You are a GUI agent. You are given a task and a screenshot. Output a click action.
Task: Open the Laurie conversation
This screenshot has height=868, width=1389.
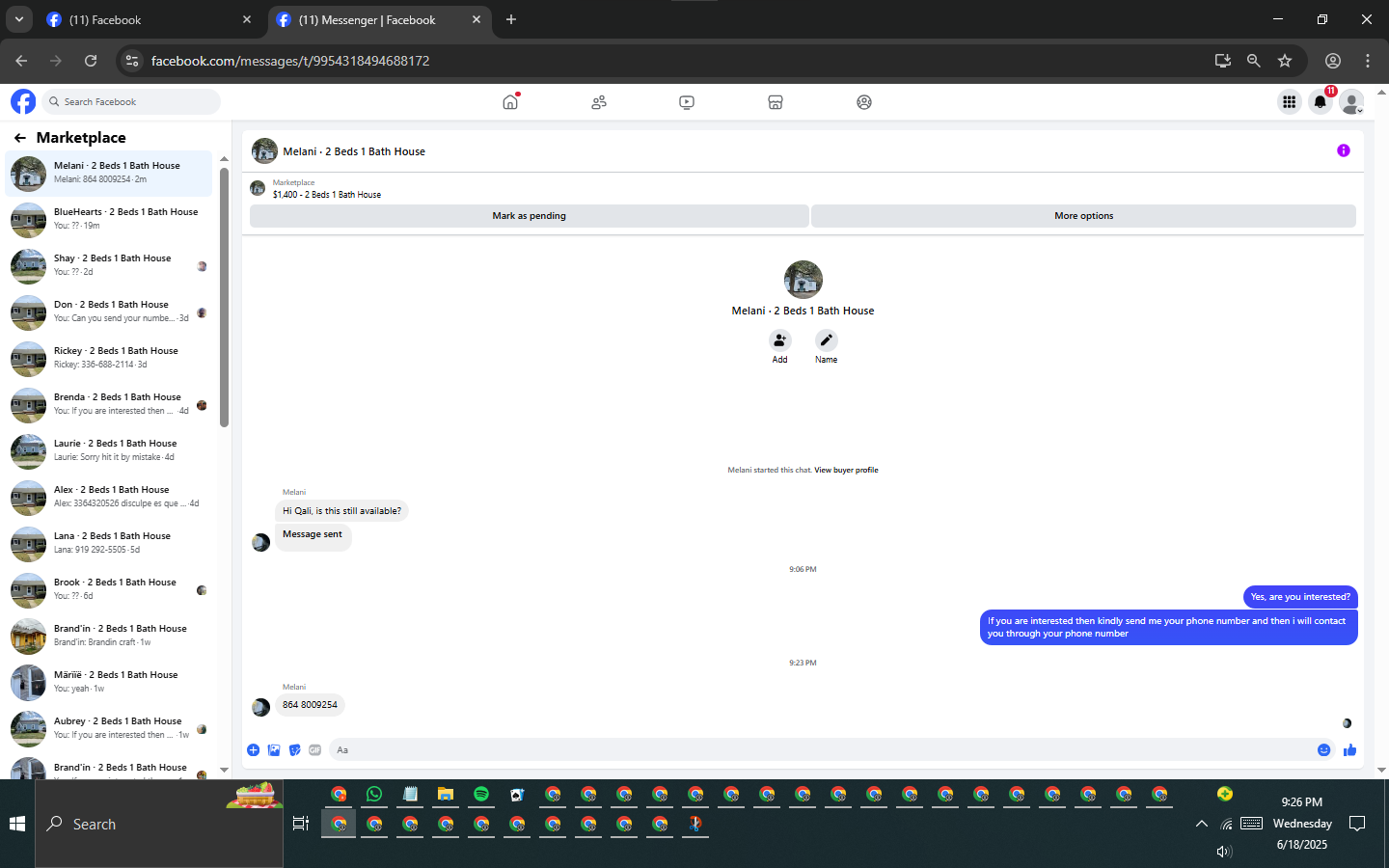[108, 450]
